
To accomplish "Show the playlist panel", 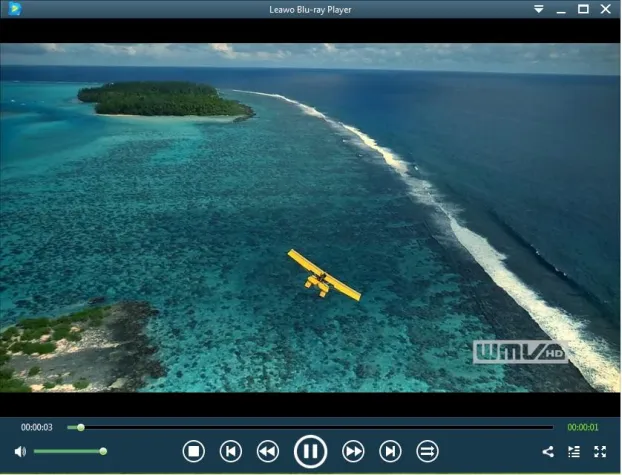I will click(574, 452).
